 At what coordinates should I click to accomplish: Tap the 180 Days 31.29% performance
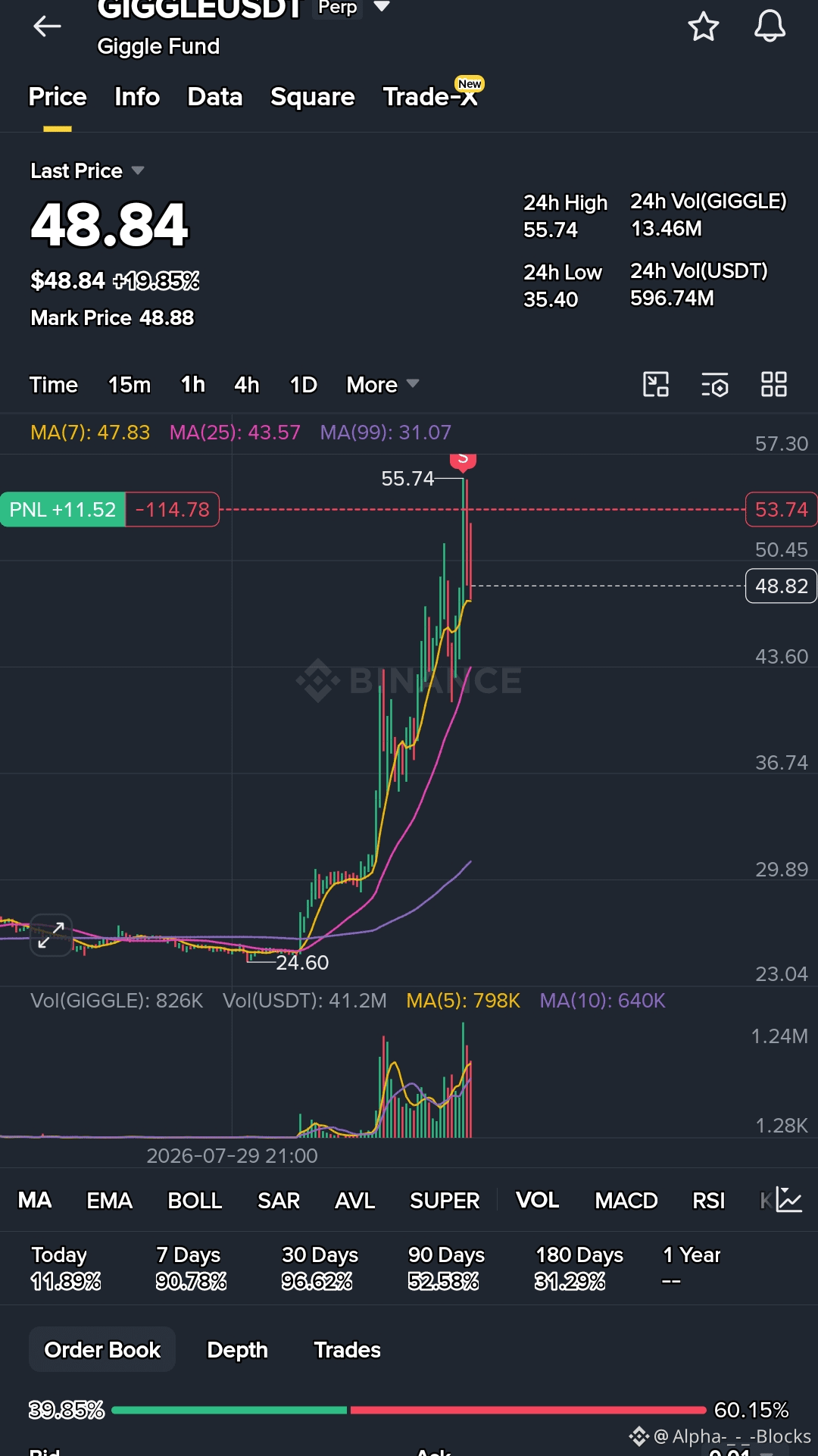tap(579, 1267)
